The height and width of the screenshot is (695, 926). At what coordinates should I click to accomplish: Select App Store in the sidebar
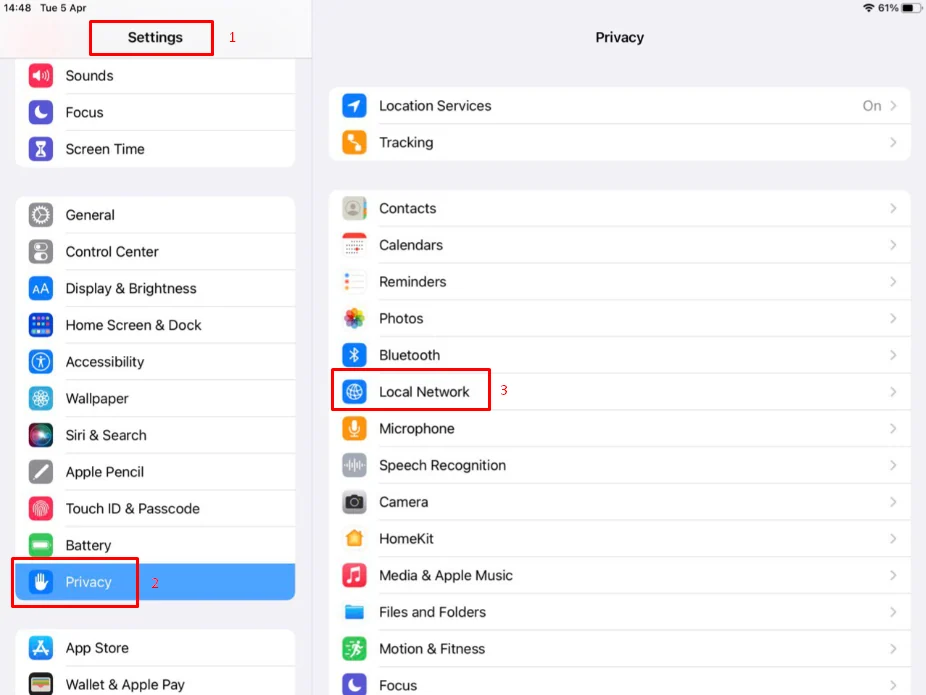[155, 648]
